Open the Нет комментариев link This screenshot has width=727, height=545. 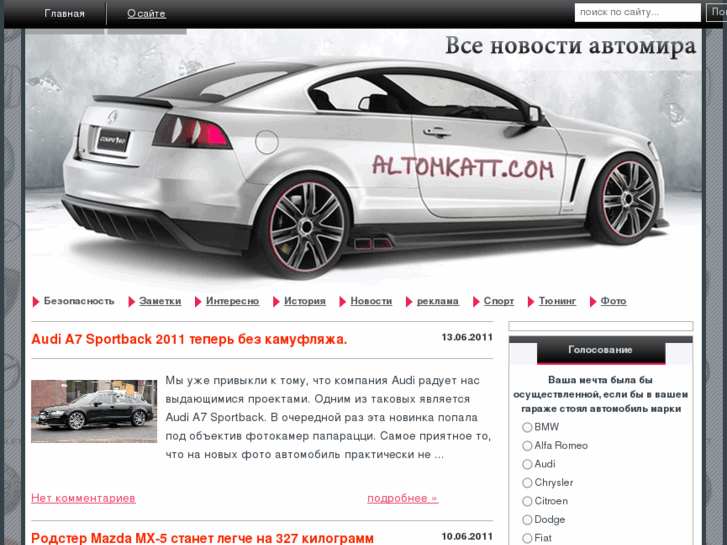(83, 498)
